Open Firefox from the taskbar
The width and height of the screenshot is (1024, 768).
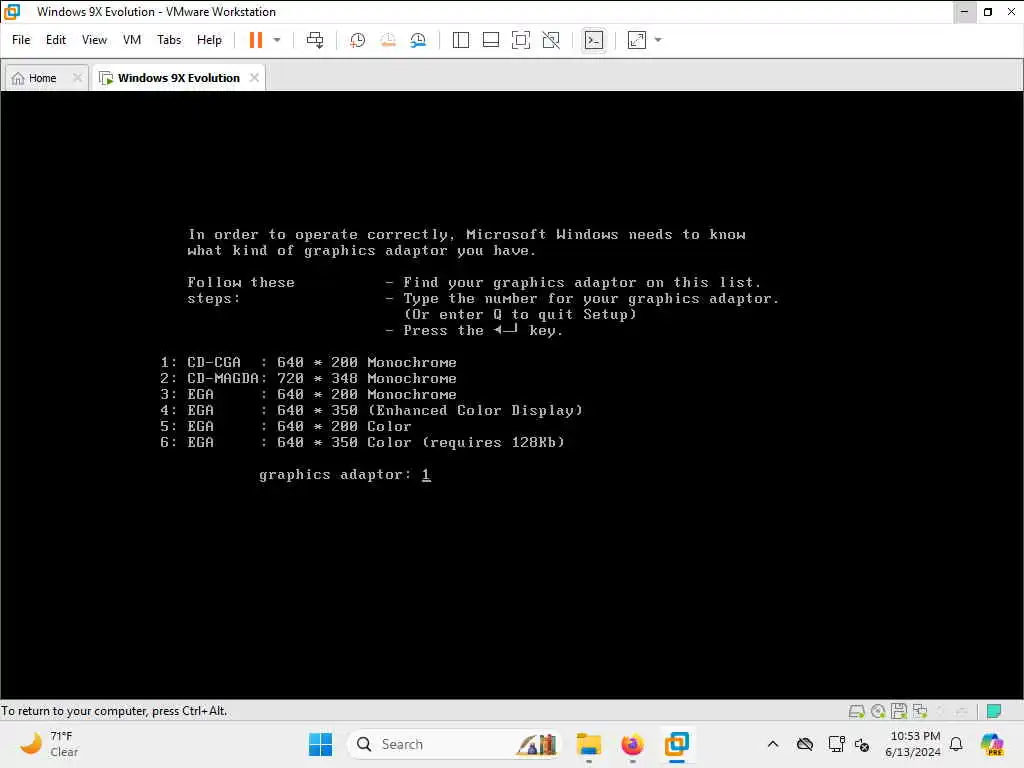632,744
